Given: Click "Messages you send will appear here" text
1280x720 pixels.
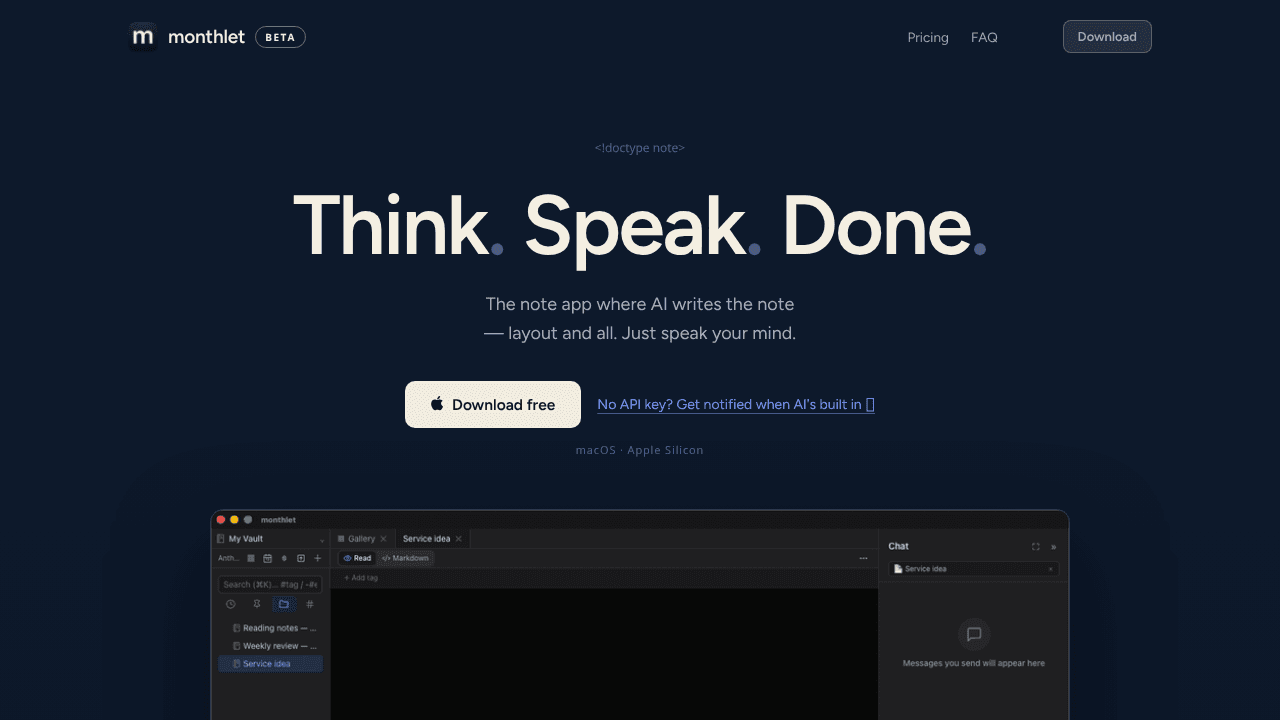Looking at the screenshot, I should (974, 663).
